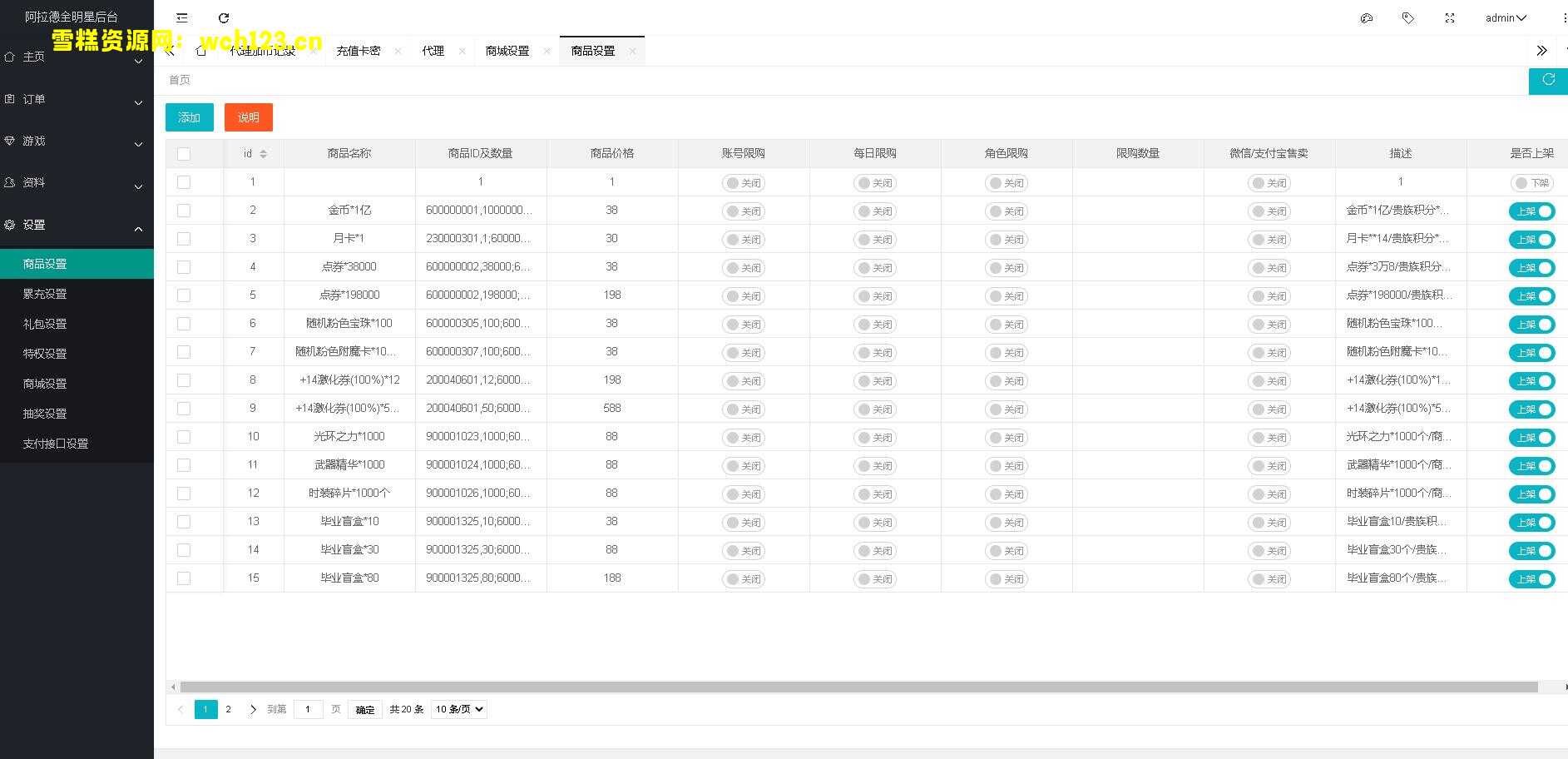Open 礼包设置 in sidebar
This screenshot has width=1568, height=759.
[x=77, y=324]
